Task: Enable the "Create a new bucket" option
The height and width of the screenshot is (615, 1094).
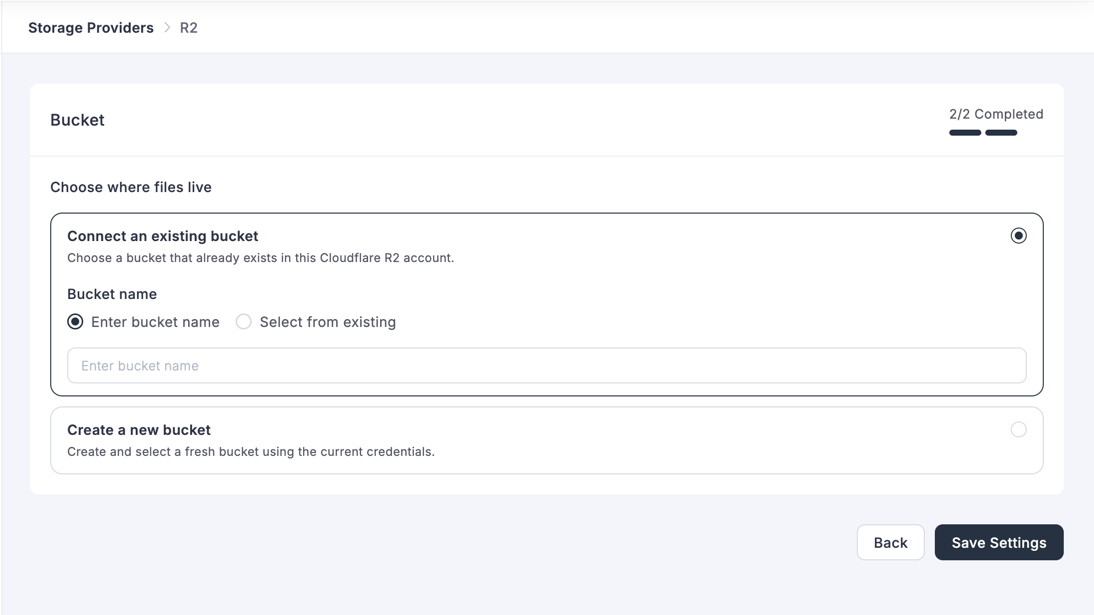Action: (1019, 429)
